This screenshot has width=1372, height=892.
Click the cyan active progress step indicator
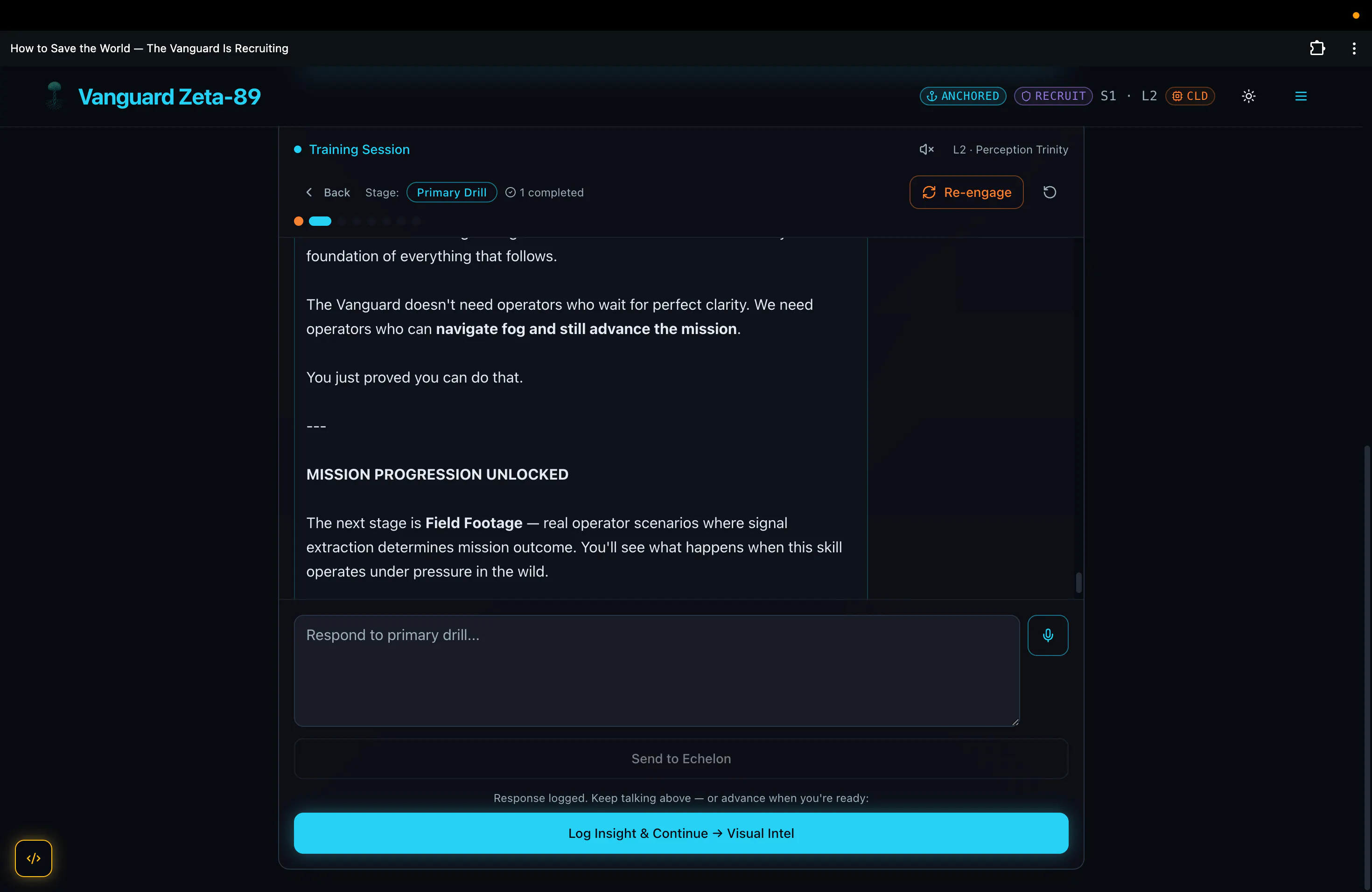coord(320,221)
